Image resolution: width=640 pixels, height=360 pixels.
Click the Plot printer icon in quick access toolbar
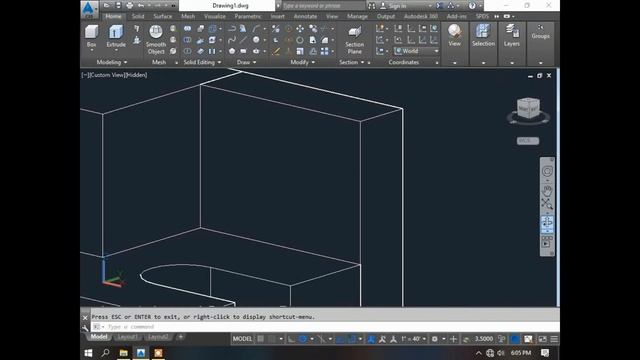point(130,5)
